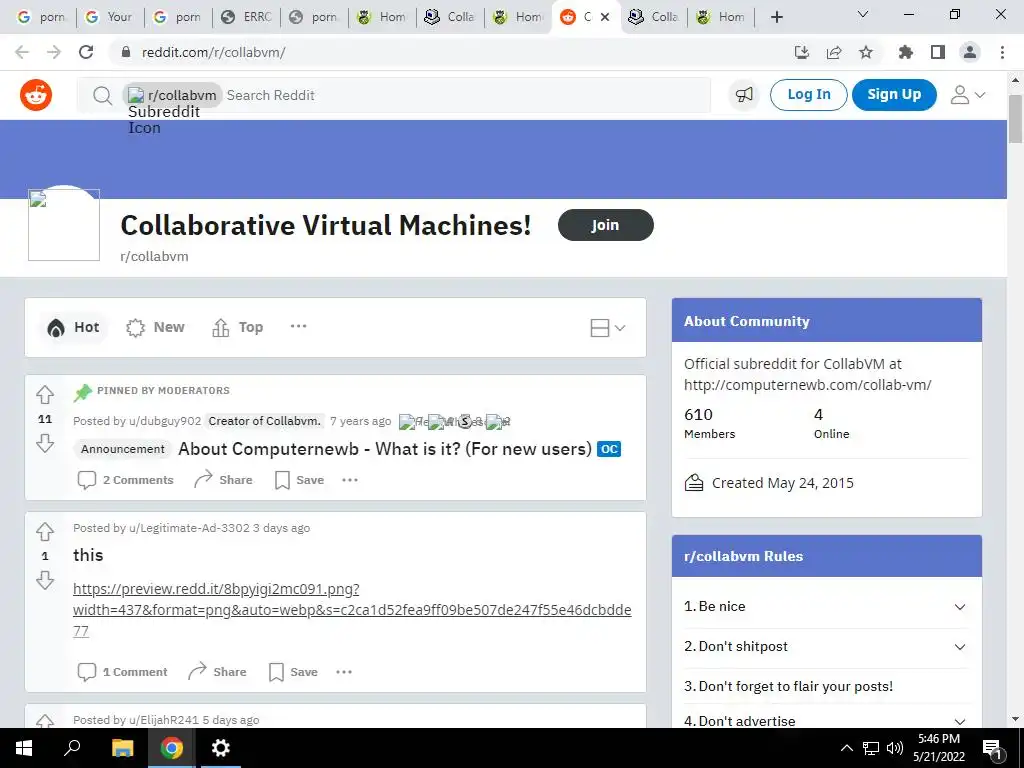Sort posts by New
Screen dimensions: 1024x768
(x=155, y=327)
